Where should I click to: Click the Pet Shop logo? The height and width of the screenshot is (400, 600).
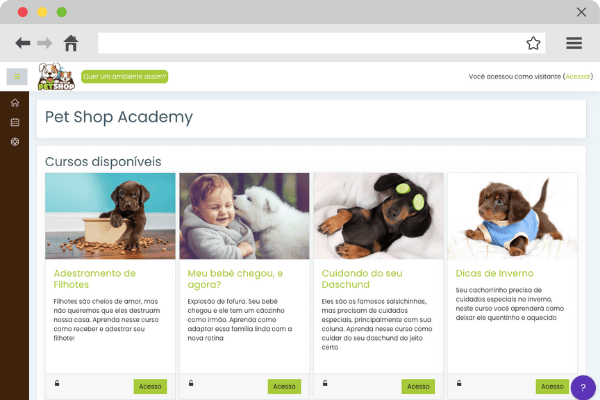56,77
